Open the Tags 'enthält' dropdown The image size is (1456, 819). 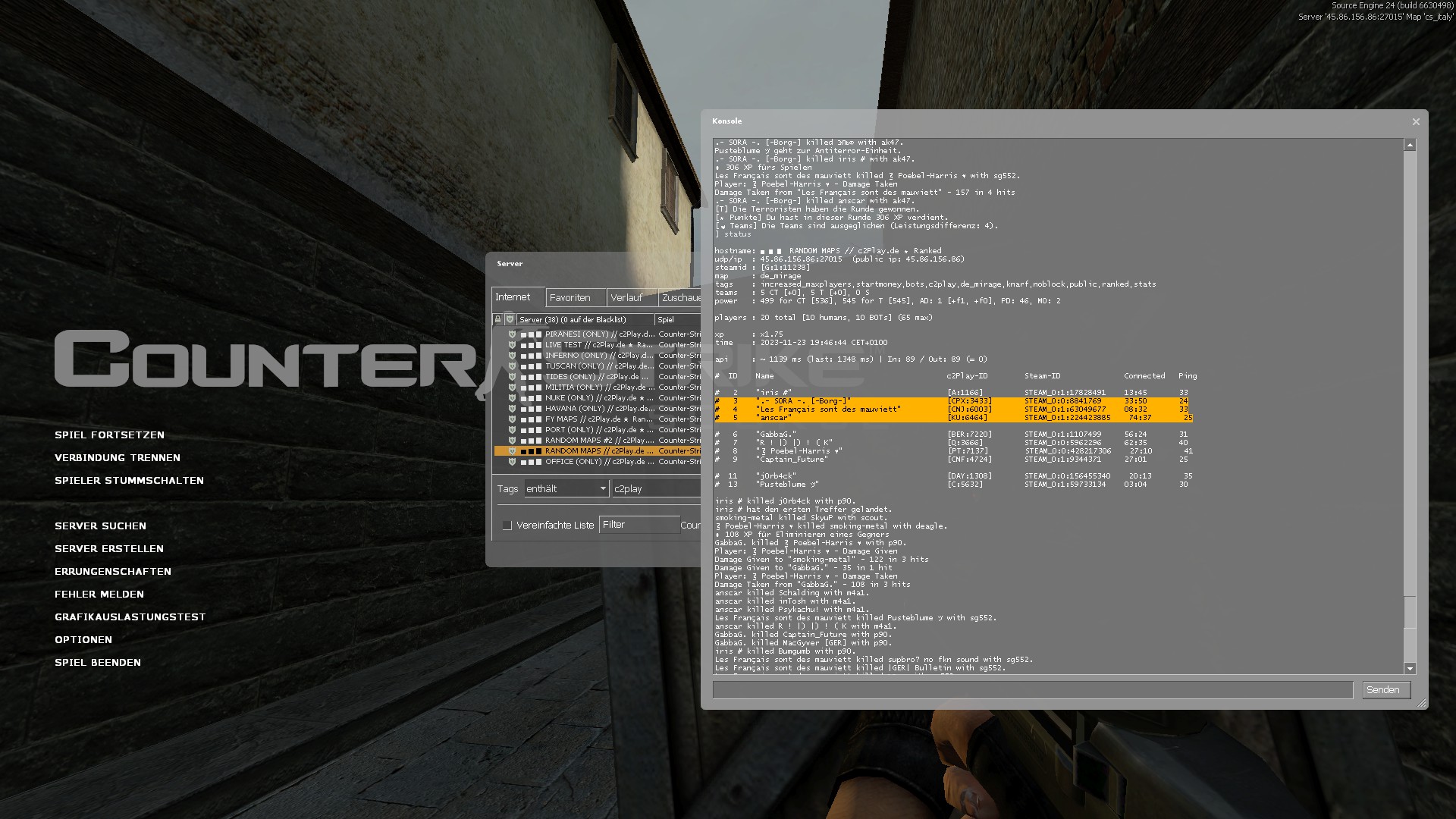pyautogui.click(x=566, y=489)
